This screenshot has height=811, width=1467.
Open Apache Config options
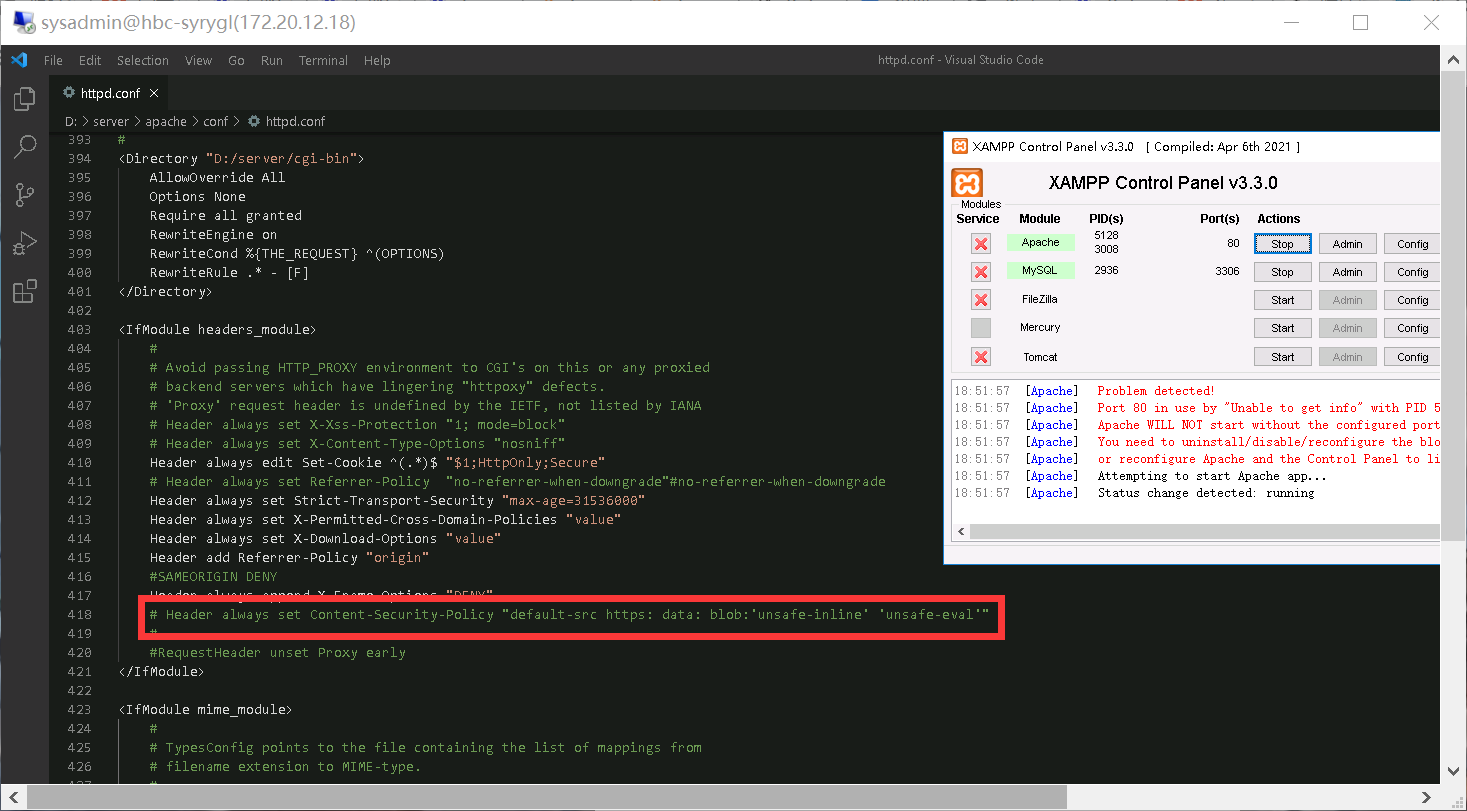coord(1412,244)
